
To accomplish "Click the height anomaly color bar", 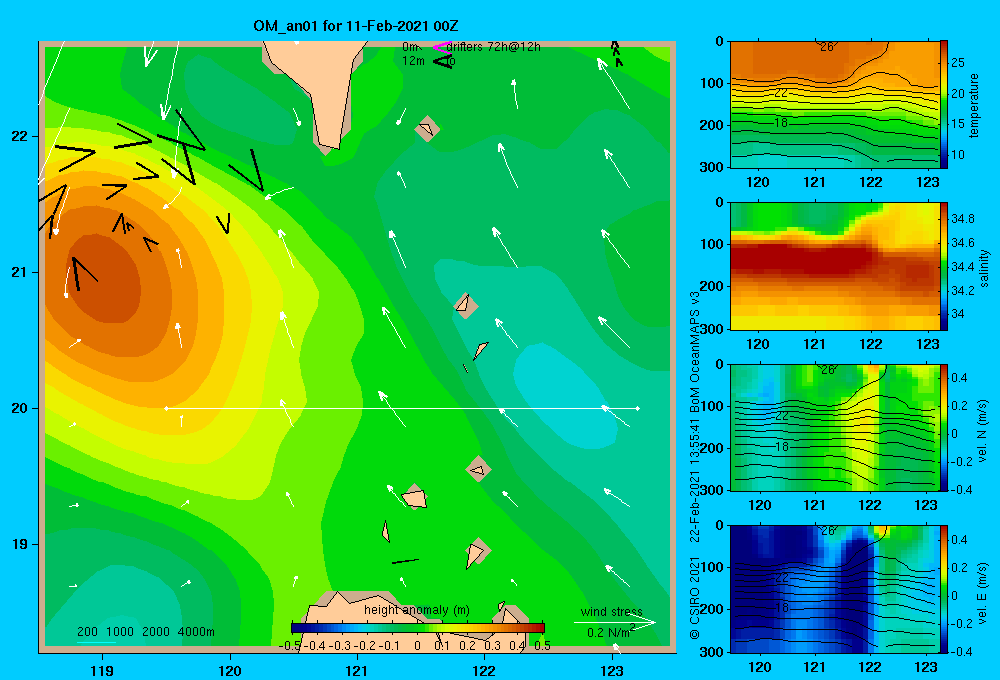I will point(418,628).
